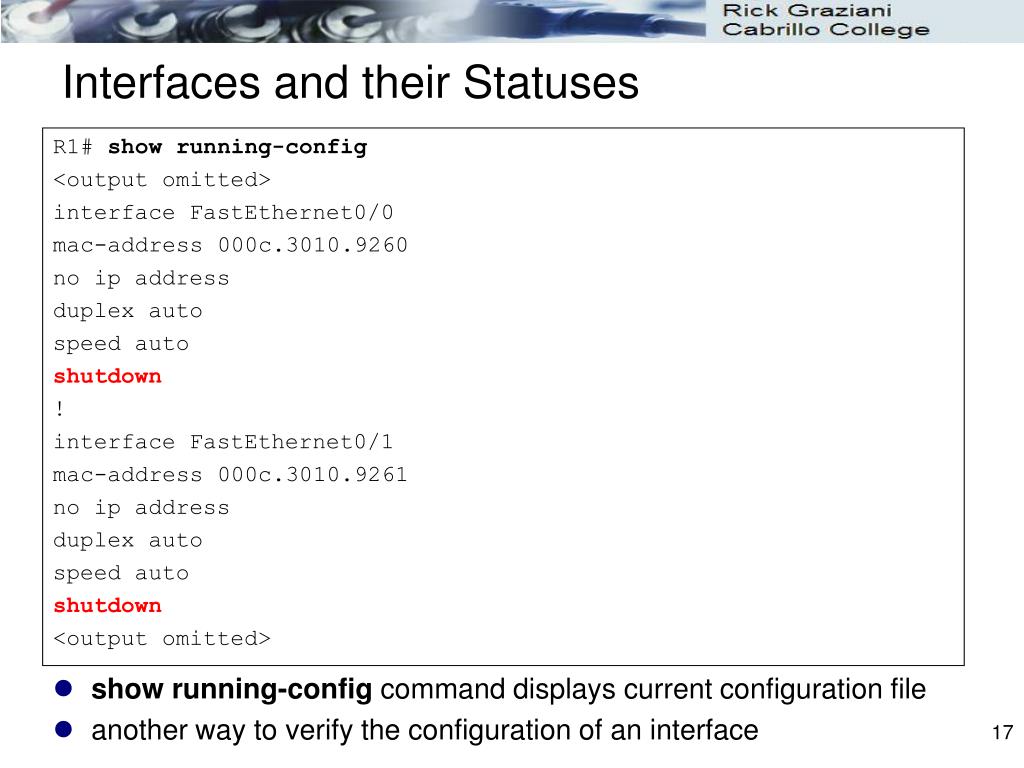
Task: Click the final '<output omitted>' line ending the output
Action: 161,638
